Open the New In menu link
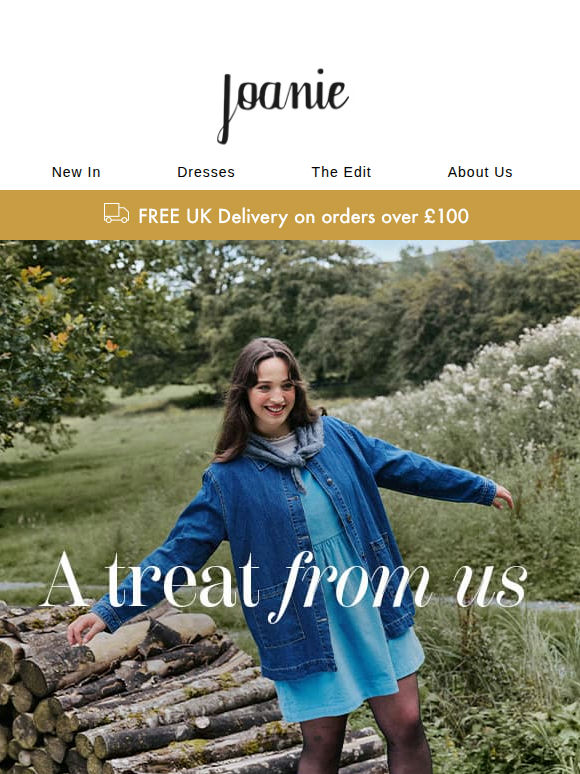 76,172
